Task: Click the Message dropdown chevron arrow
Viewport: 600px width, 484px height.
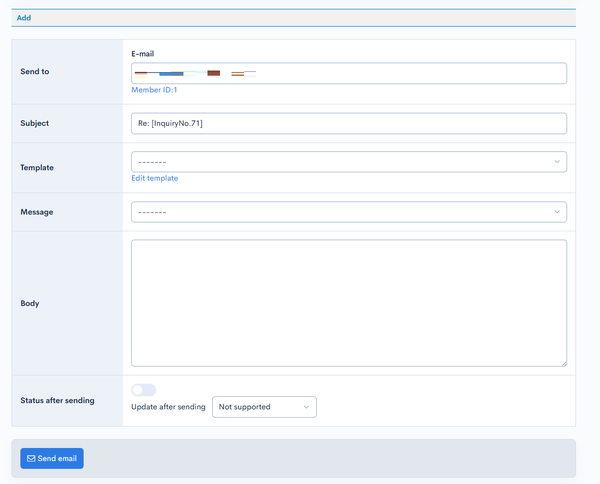Action: (557, 212)
